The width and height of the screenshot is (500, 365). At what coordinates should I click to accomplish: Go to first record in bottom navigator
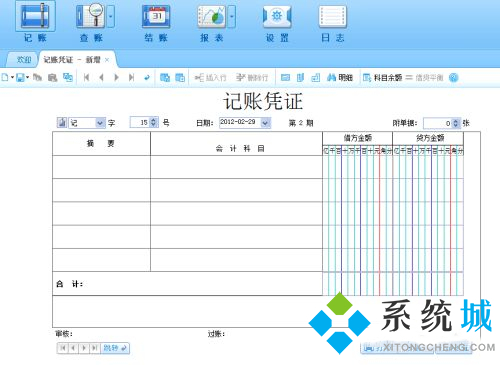pyautogui.click(x=63, y=348)
